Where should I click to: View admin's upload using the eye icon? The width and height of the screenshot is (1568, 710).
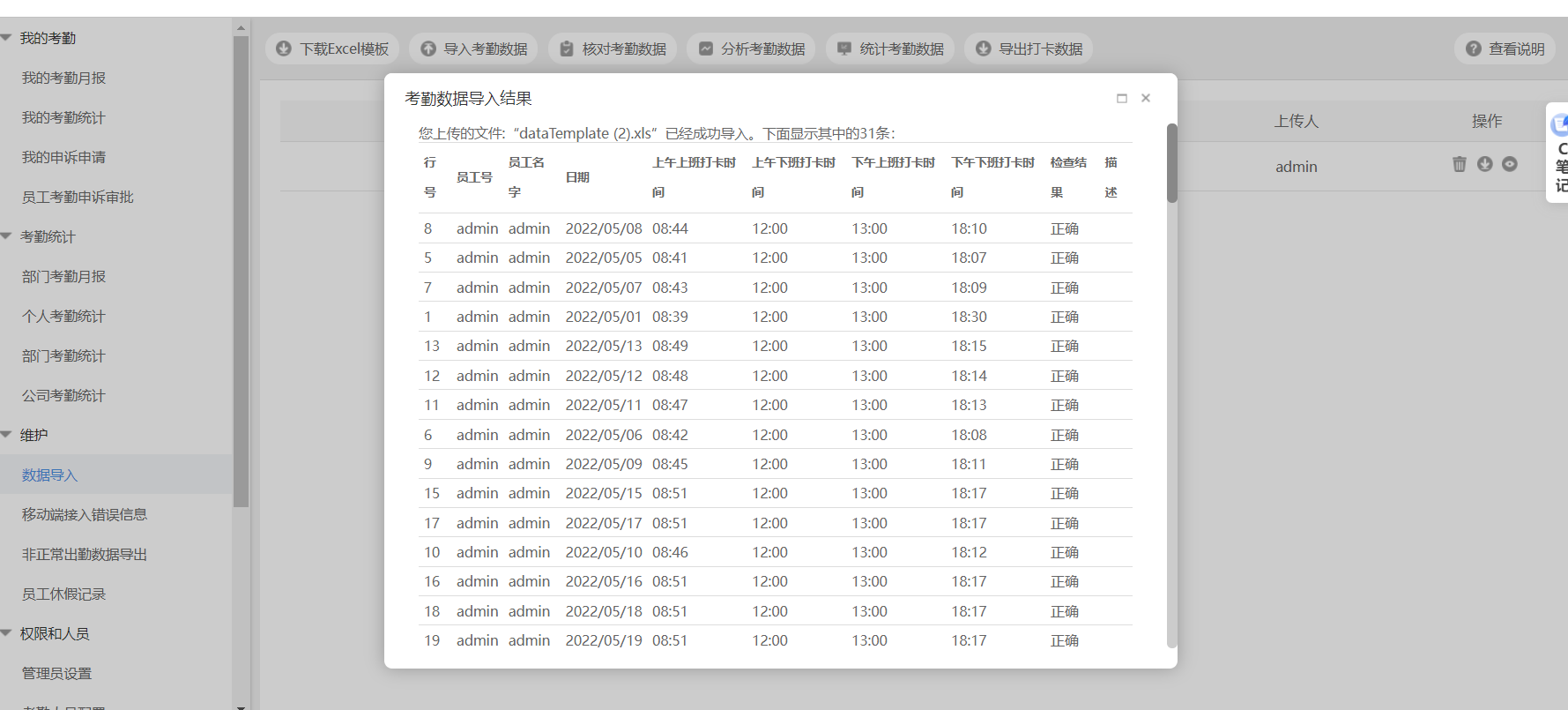1510,164
